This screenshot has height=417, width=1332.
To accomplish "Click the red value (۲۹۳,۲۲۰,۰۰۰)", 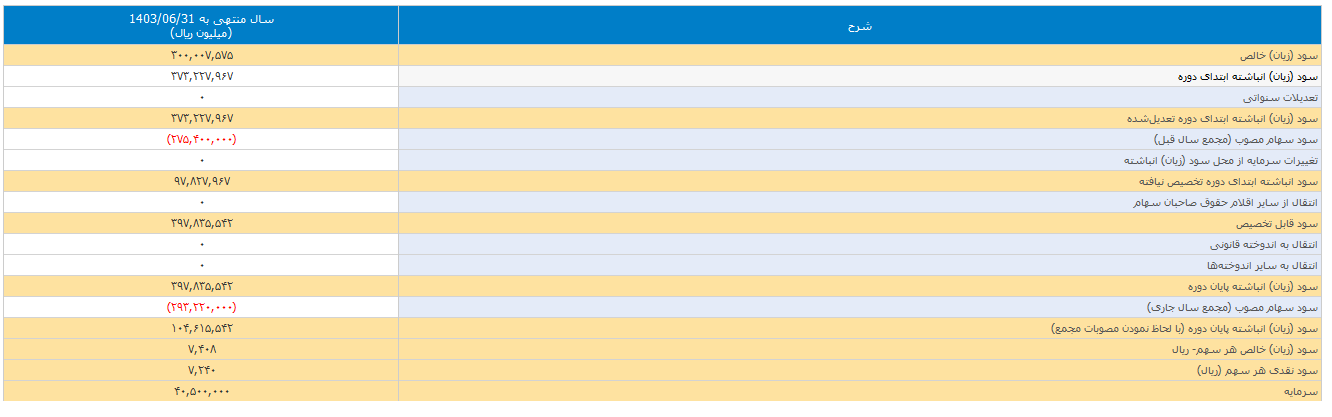I will 201,307.
